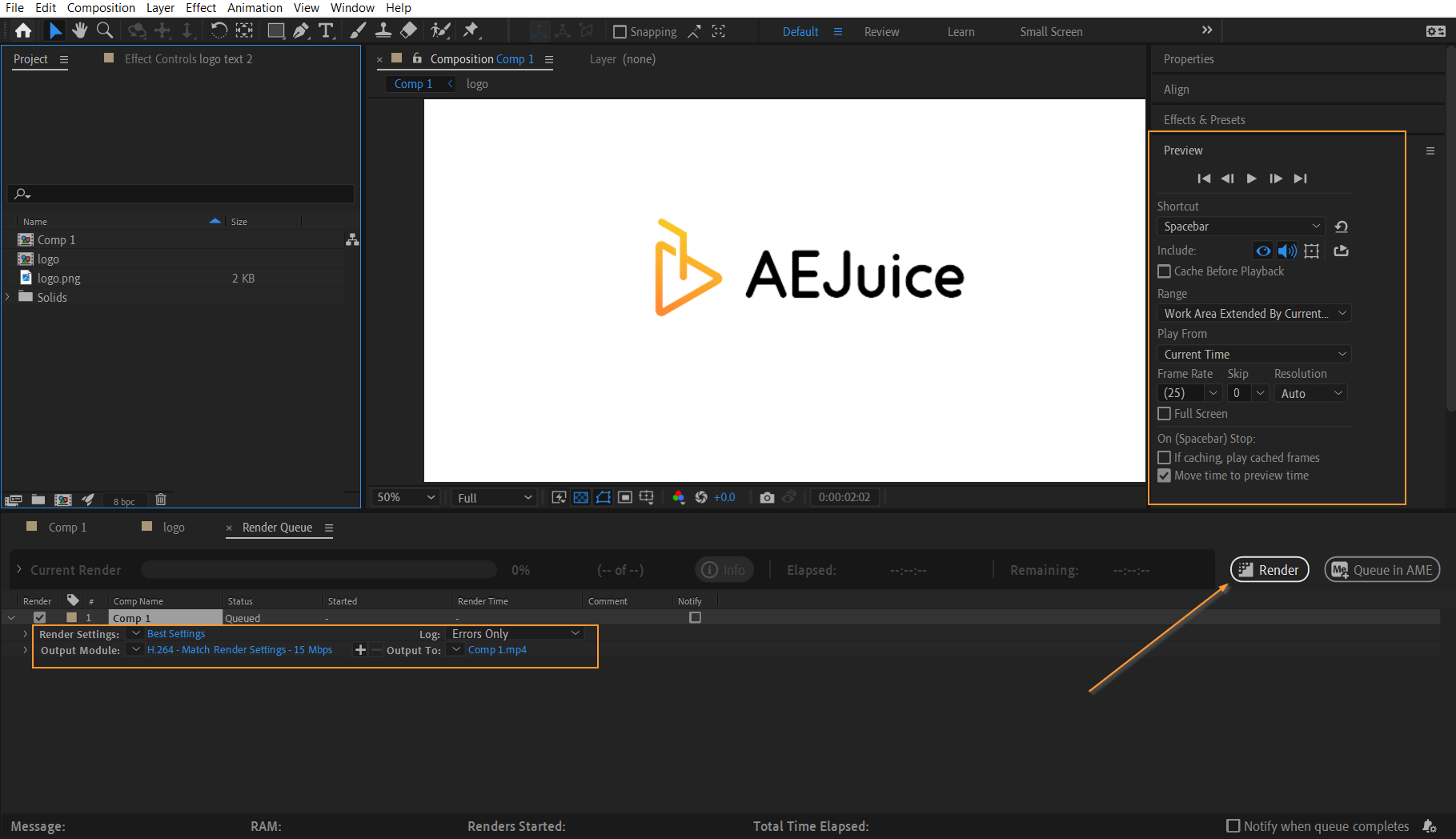Image resolution: width=1456 pixels, height=839 pixels.
Task: Click the Render button
Action: click(1269, 569)
